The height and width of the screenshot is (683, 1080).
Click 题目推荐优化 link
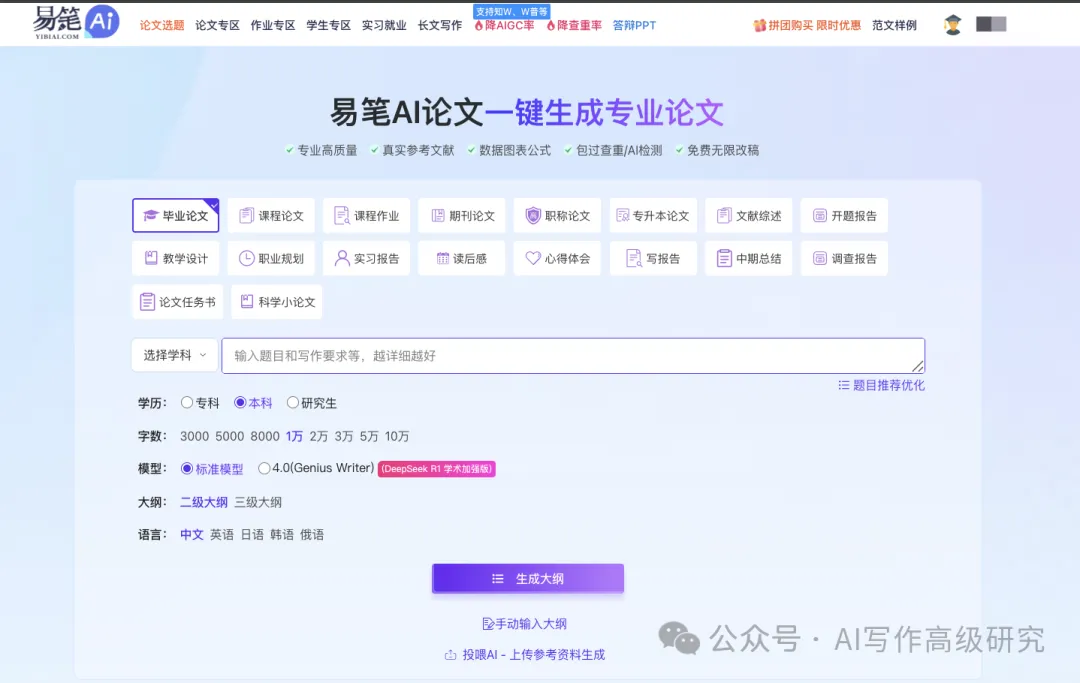pyautogui.click(x=881, y=386)
